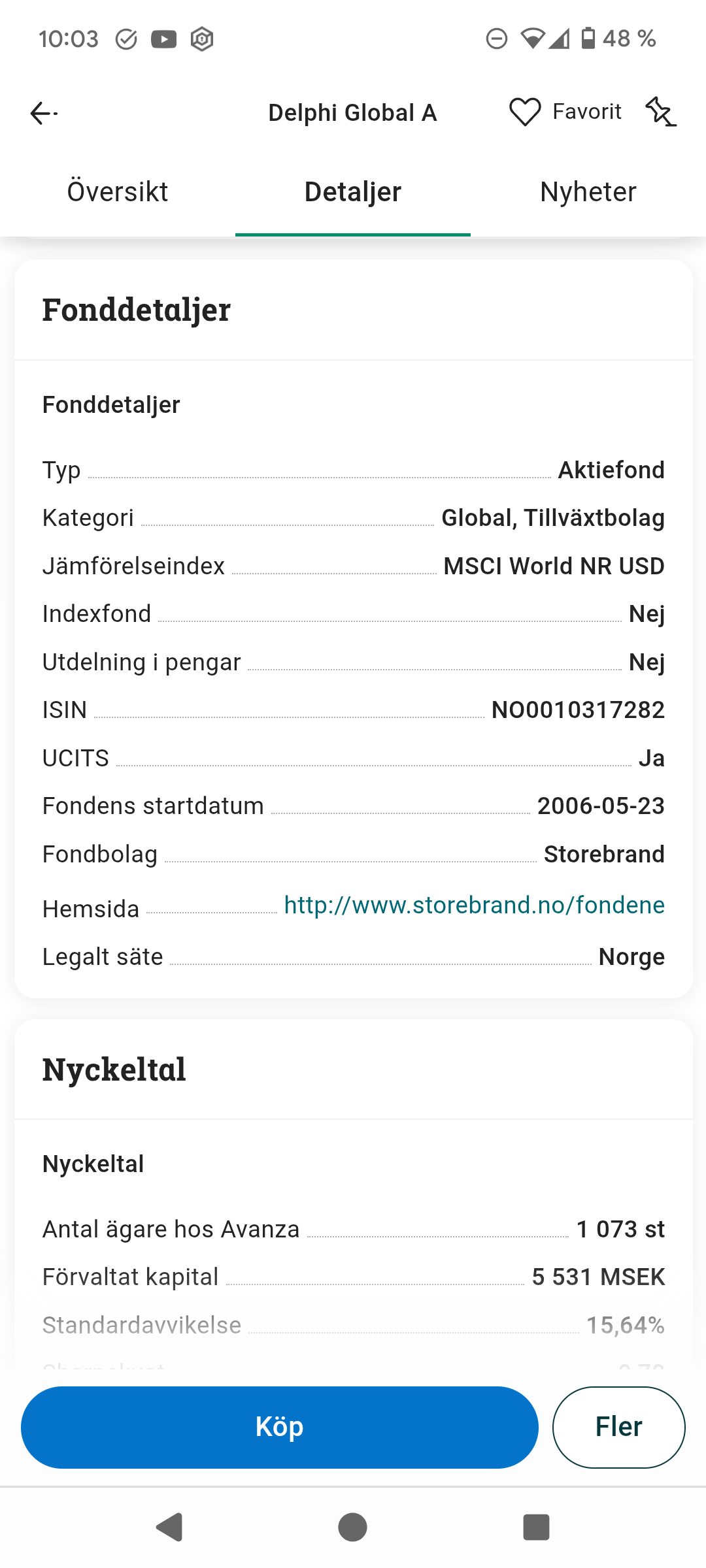Image resolution: width=706 pixels, height=1568 pixels.
Task: Tap the do-not-disturb status icon
Action: [497, 39]
